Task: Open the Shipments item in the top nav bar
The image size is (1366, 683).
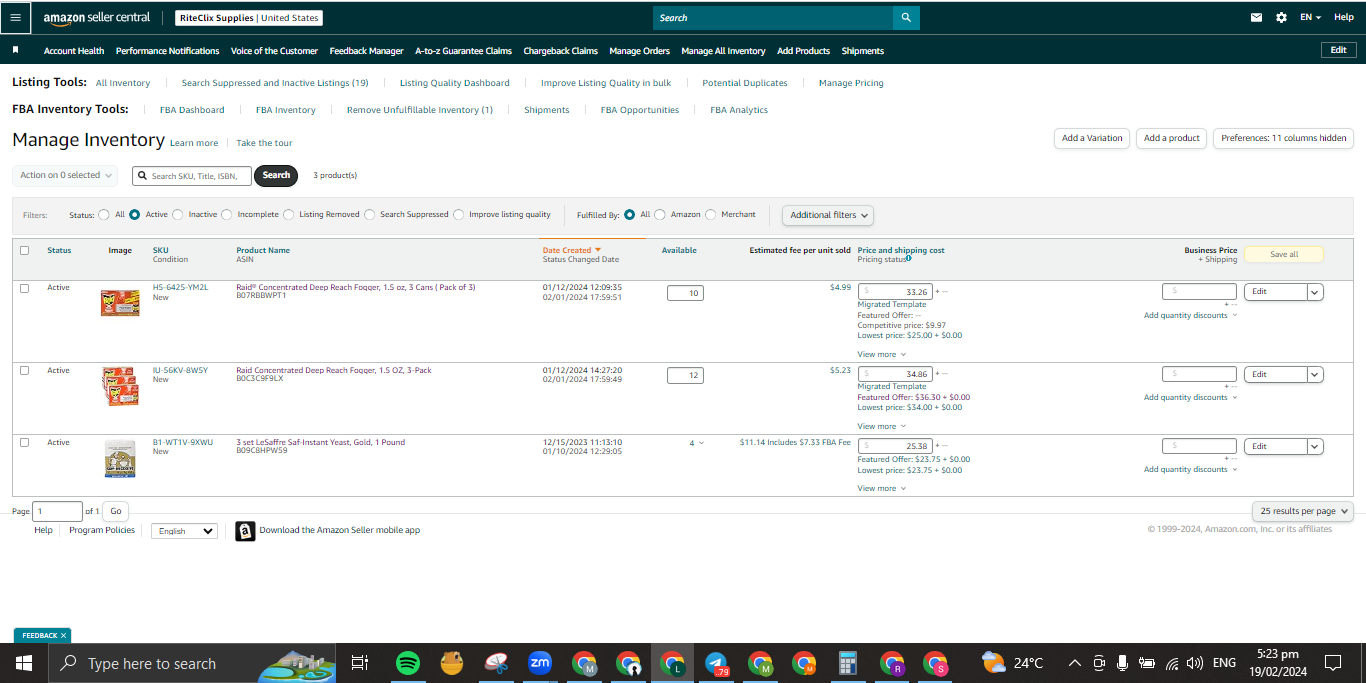Action: (x=862, y=51)
